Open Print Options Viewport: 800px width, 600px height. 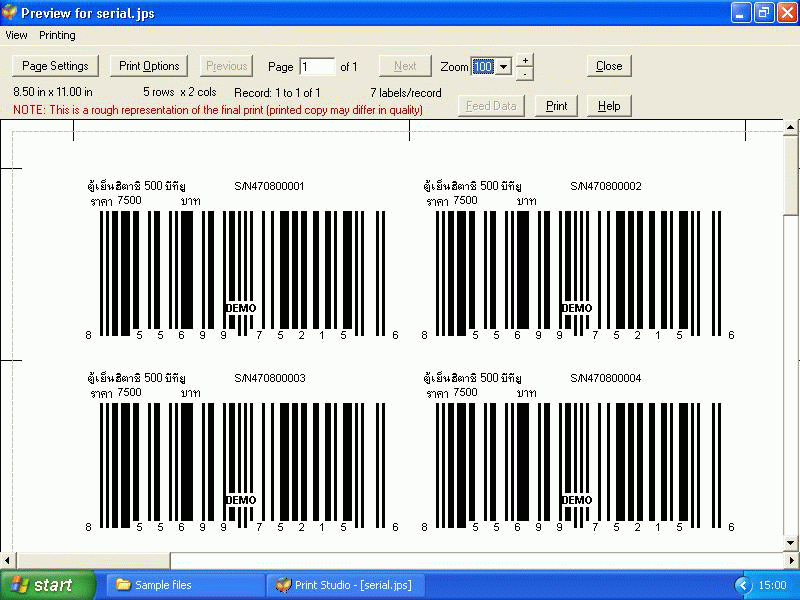pos(149,66)
